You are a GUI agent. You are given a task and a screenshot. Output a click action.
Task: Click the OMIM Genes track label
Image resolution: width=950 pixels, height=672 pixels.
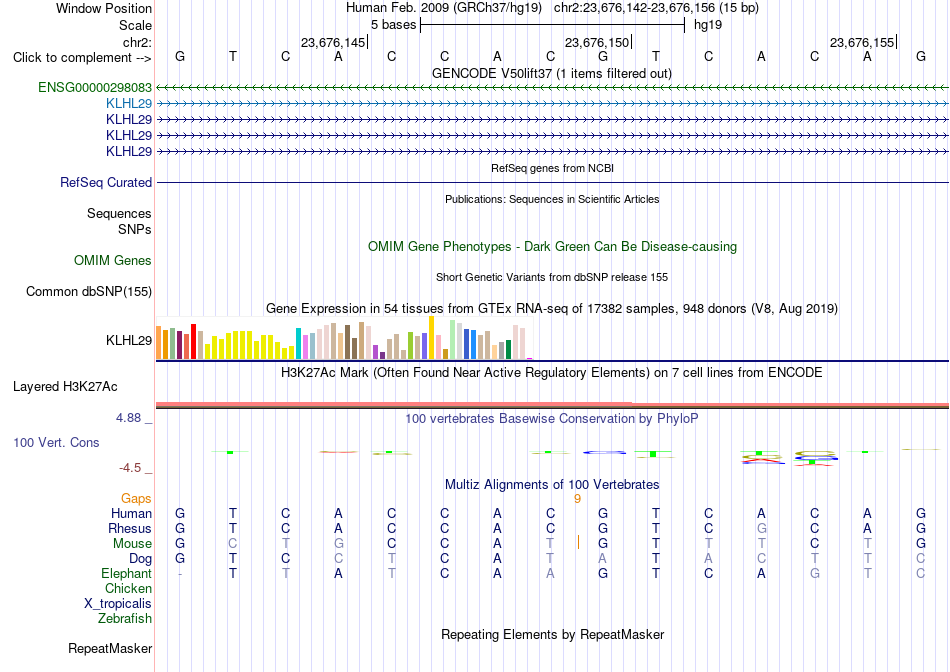click(113, 261)
